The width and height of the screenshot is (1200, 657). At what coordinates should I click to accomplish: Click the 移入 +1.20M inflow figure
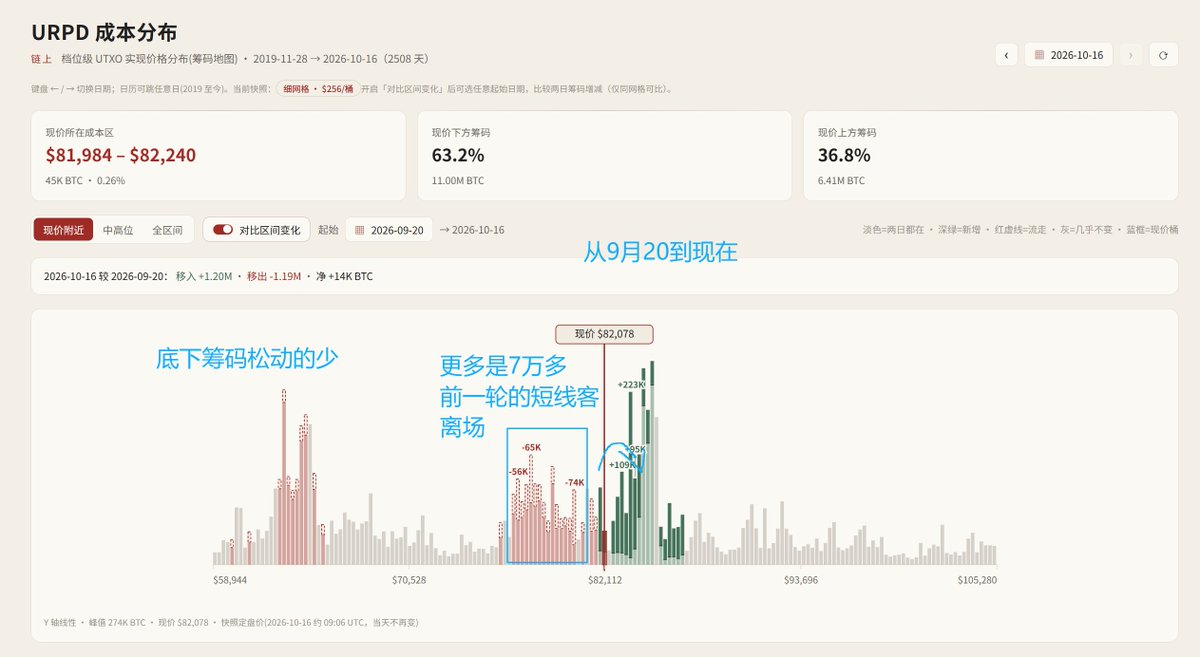click(204, 276)
